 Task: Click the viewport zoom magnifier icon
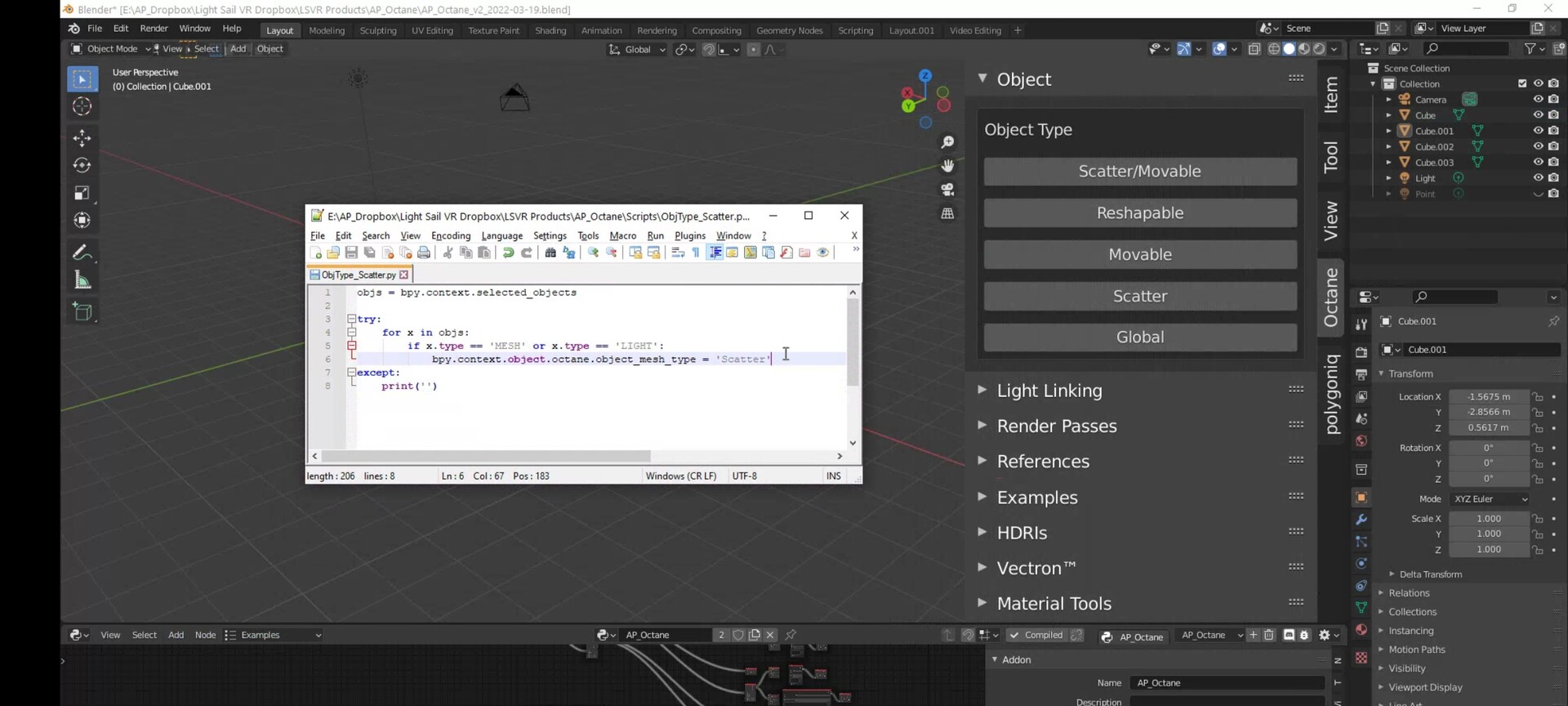coord(947,142)
